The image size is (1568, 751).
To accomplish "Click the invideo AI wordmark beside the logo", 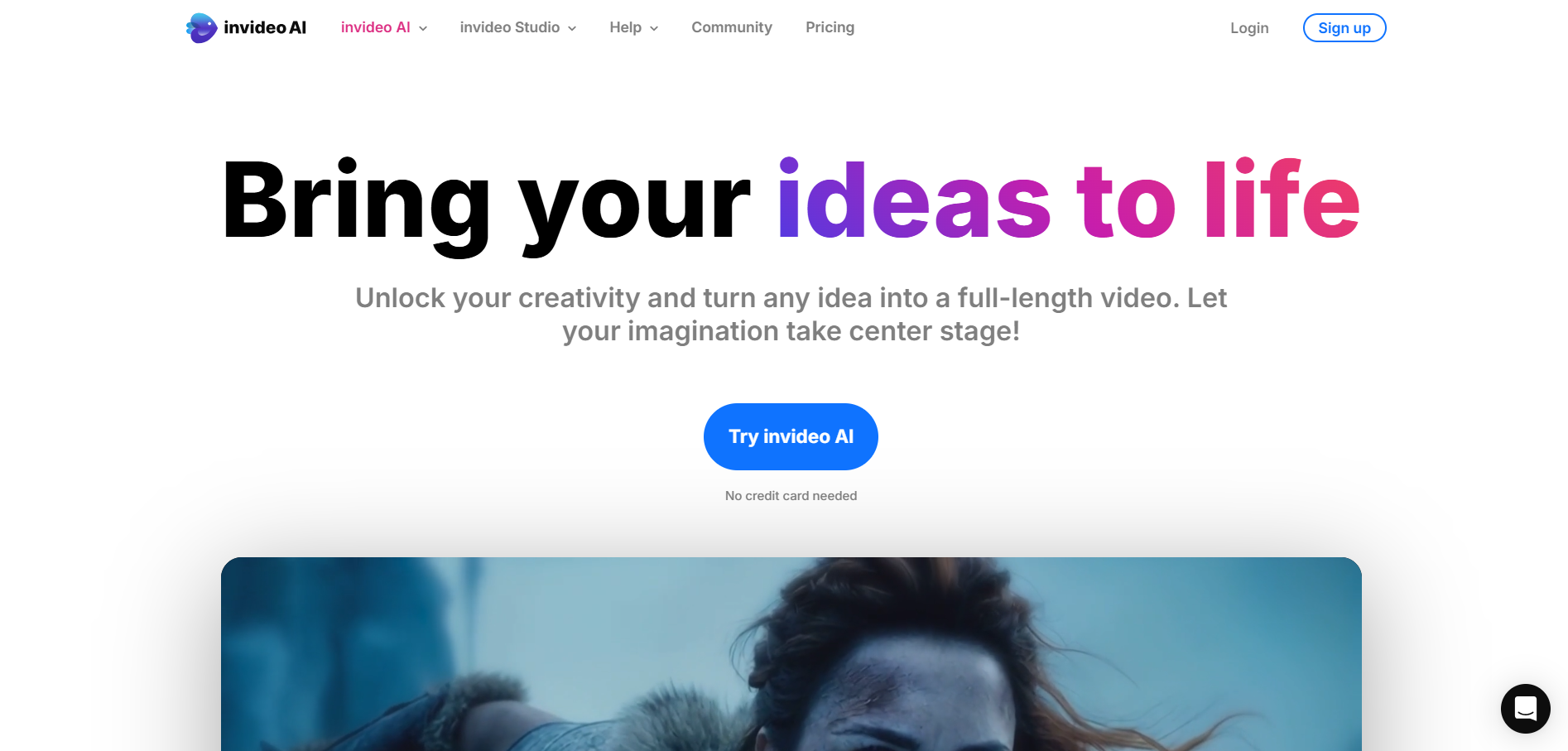I will tap(265, 28).
